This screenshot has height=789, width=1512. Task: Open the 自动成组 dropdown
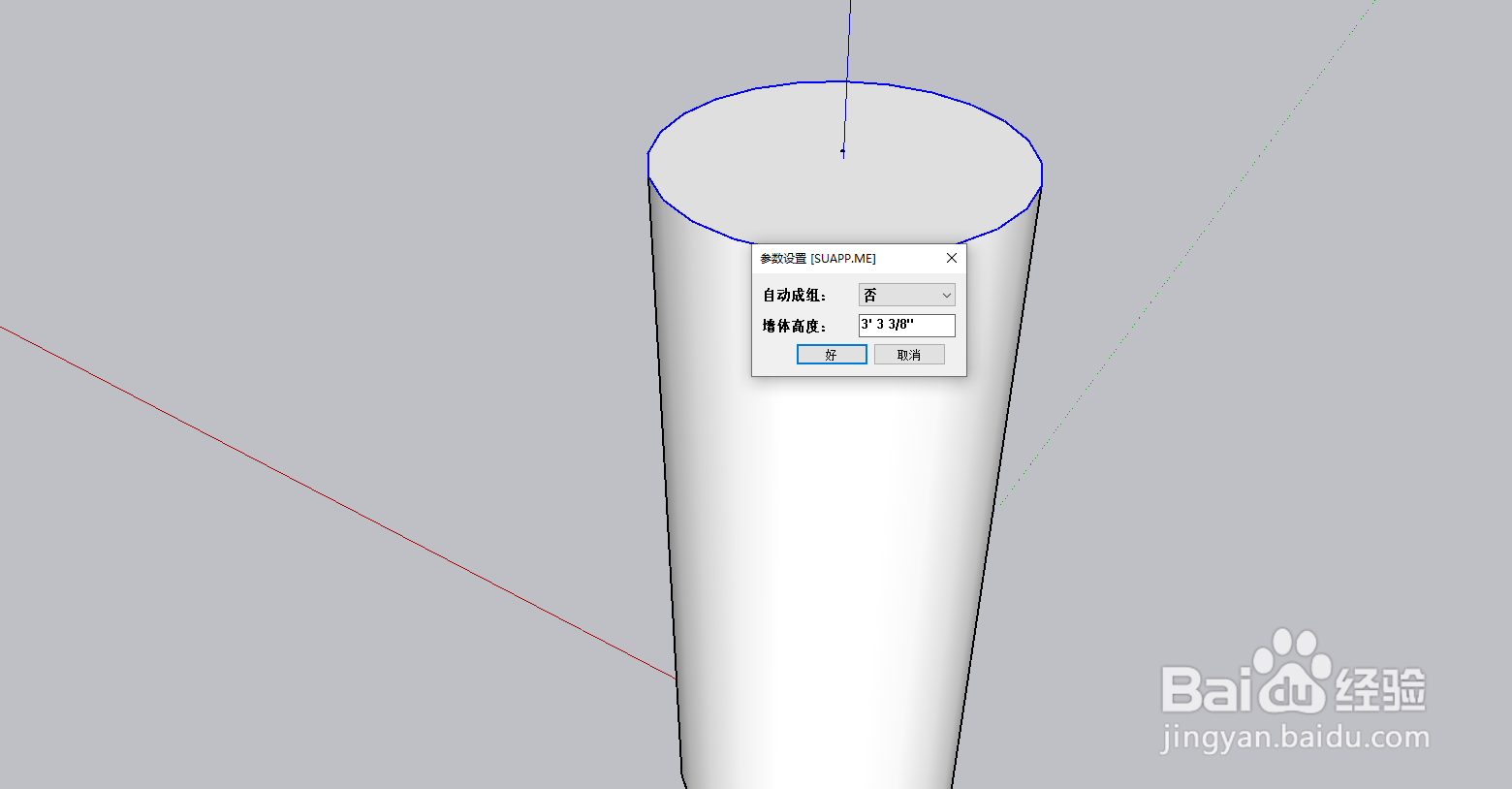(x=906, y=295)
